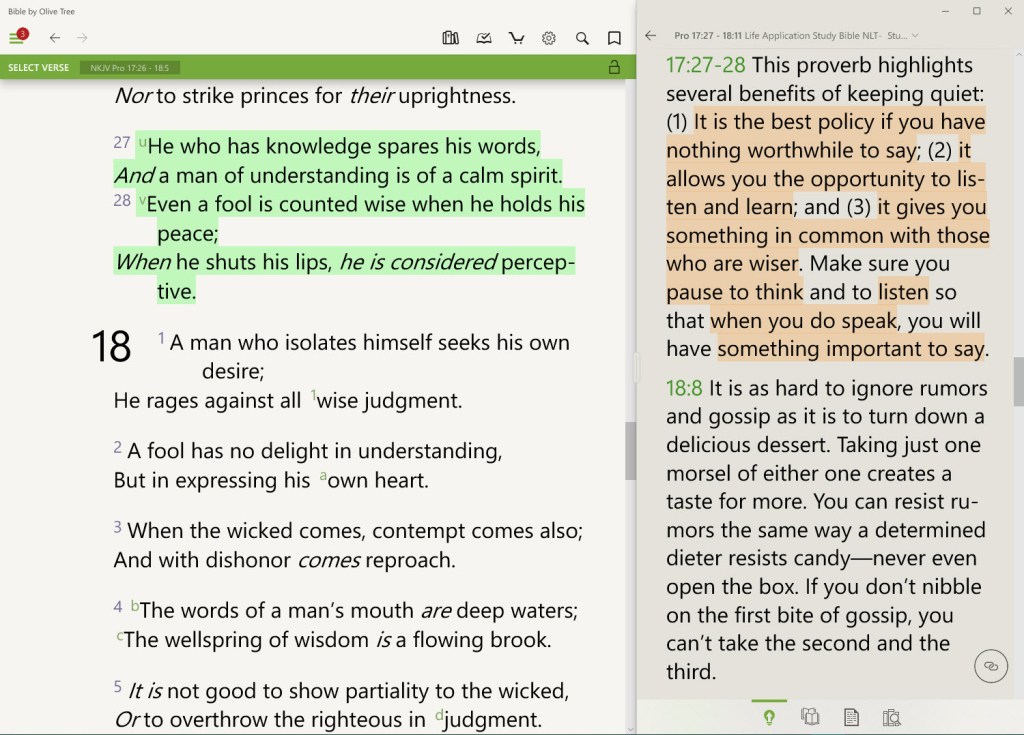Click the search magnifier icon
The width and height of the screenshot is (1024, 735).
point(582,38)
